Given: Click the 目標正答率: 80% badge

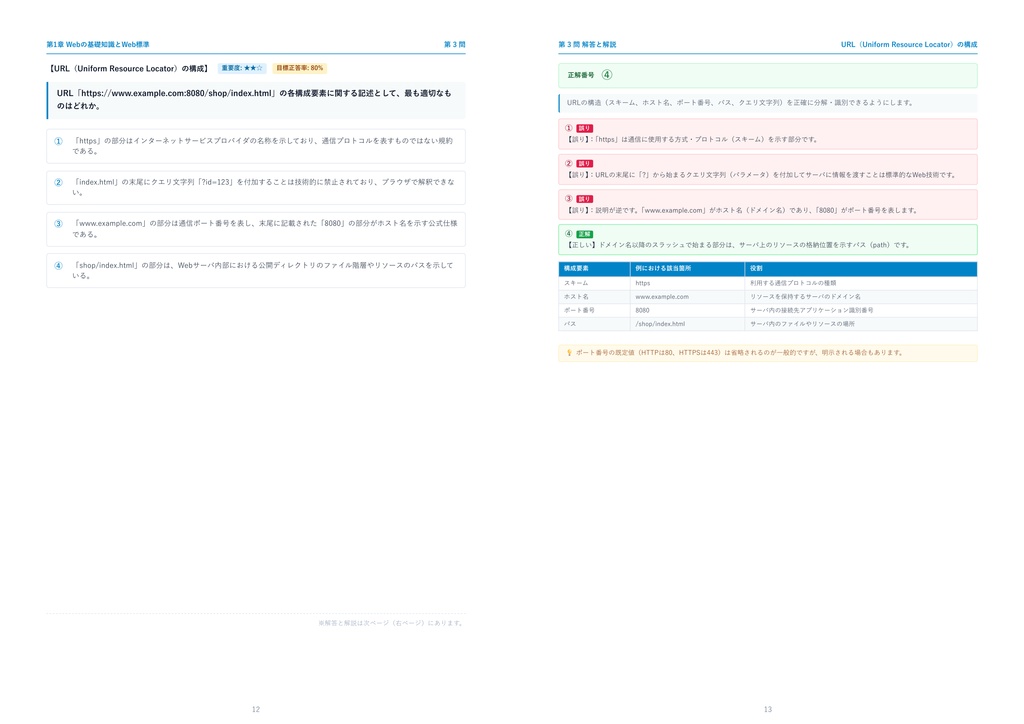Looking at the screenshot, I should pyautogui.click(x=300, y=68).
